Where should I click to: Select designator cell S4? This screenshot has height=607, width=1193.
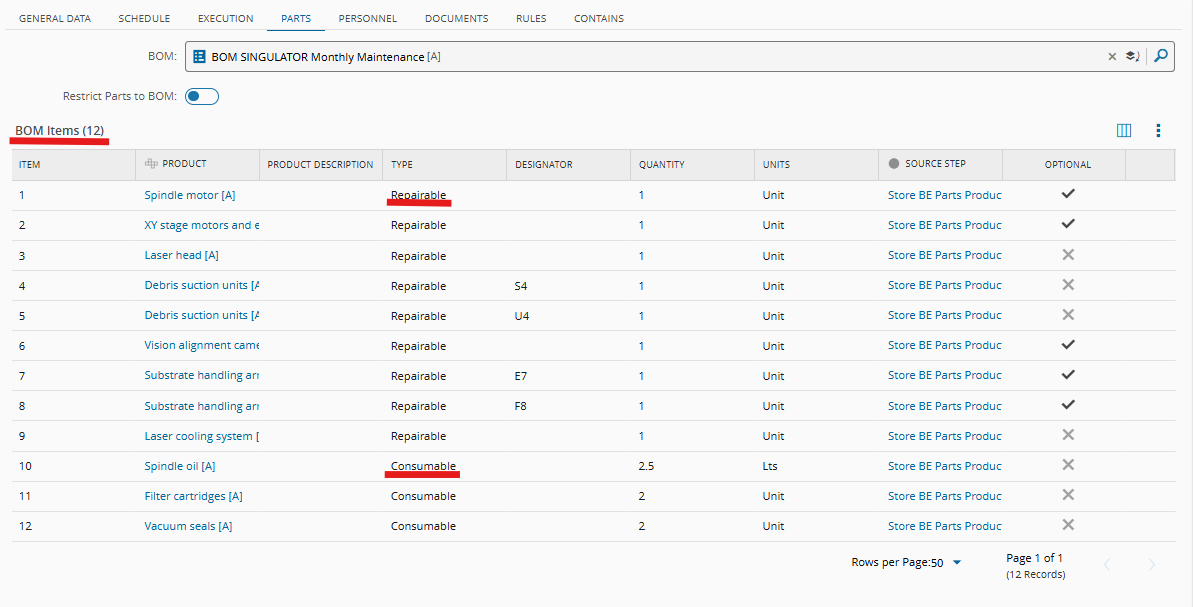tap(521, 286)
